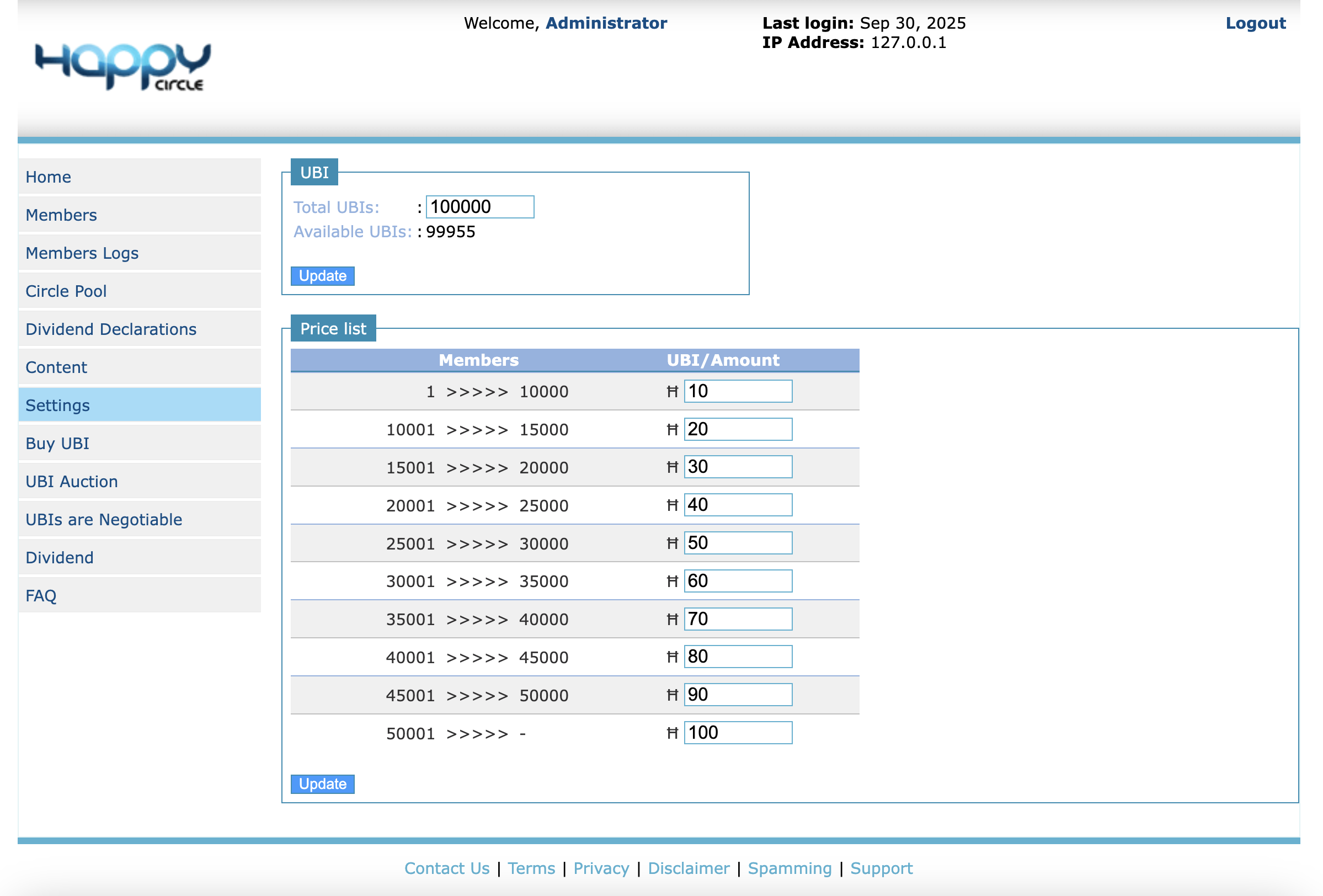Open Buy UBI page
Screen dimensions: 1323x896
pos(140,443)
